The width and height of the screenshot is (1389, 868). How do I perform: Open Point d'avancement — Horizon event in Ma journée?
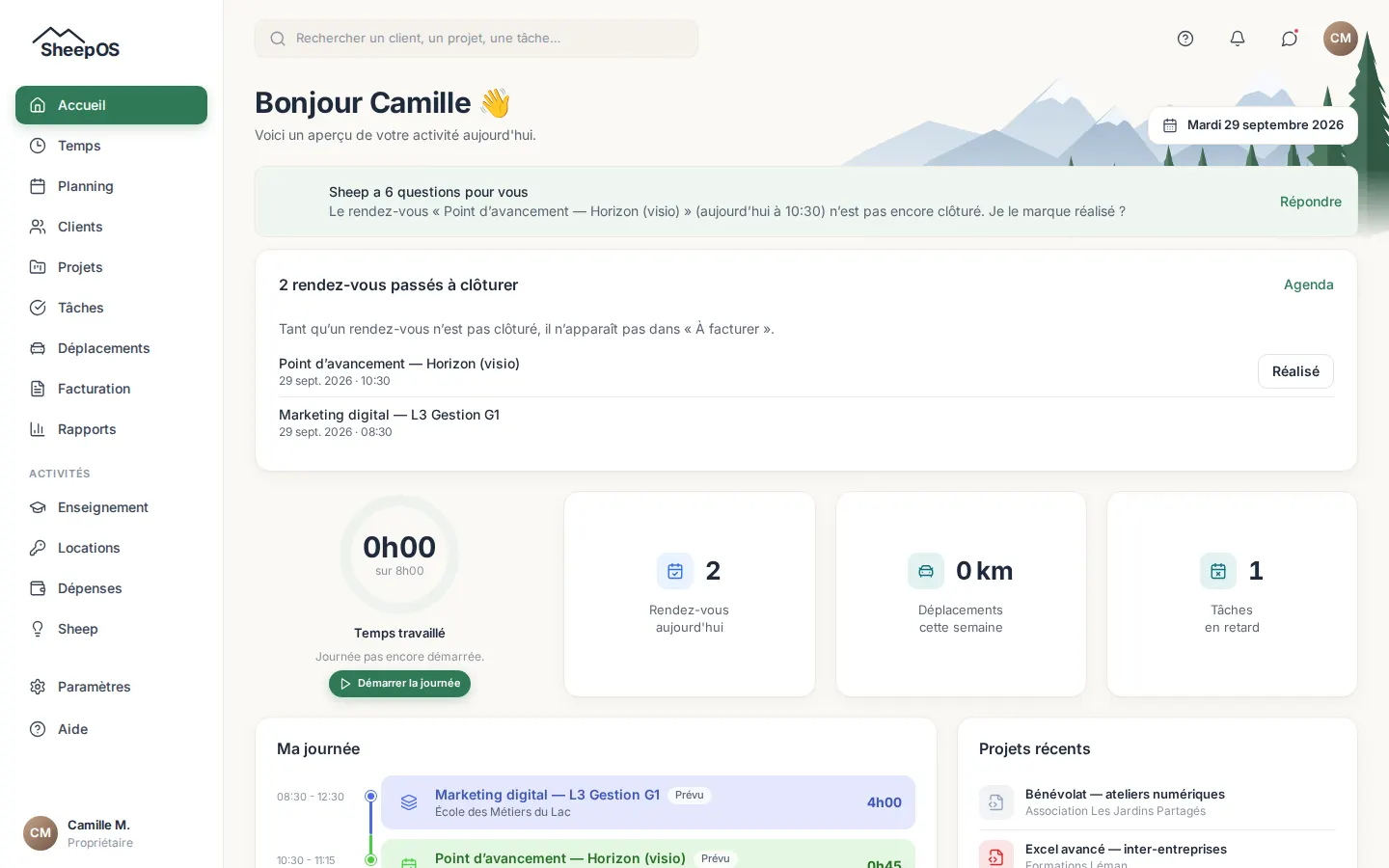(648, 854)
